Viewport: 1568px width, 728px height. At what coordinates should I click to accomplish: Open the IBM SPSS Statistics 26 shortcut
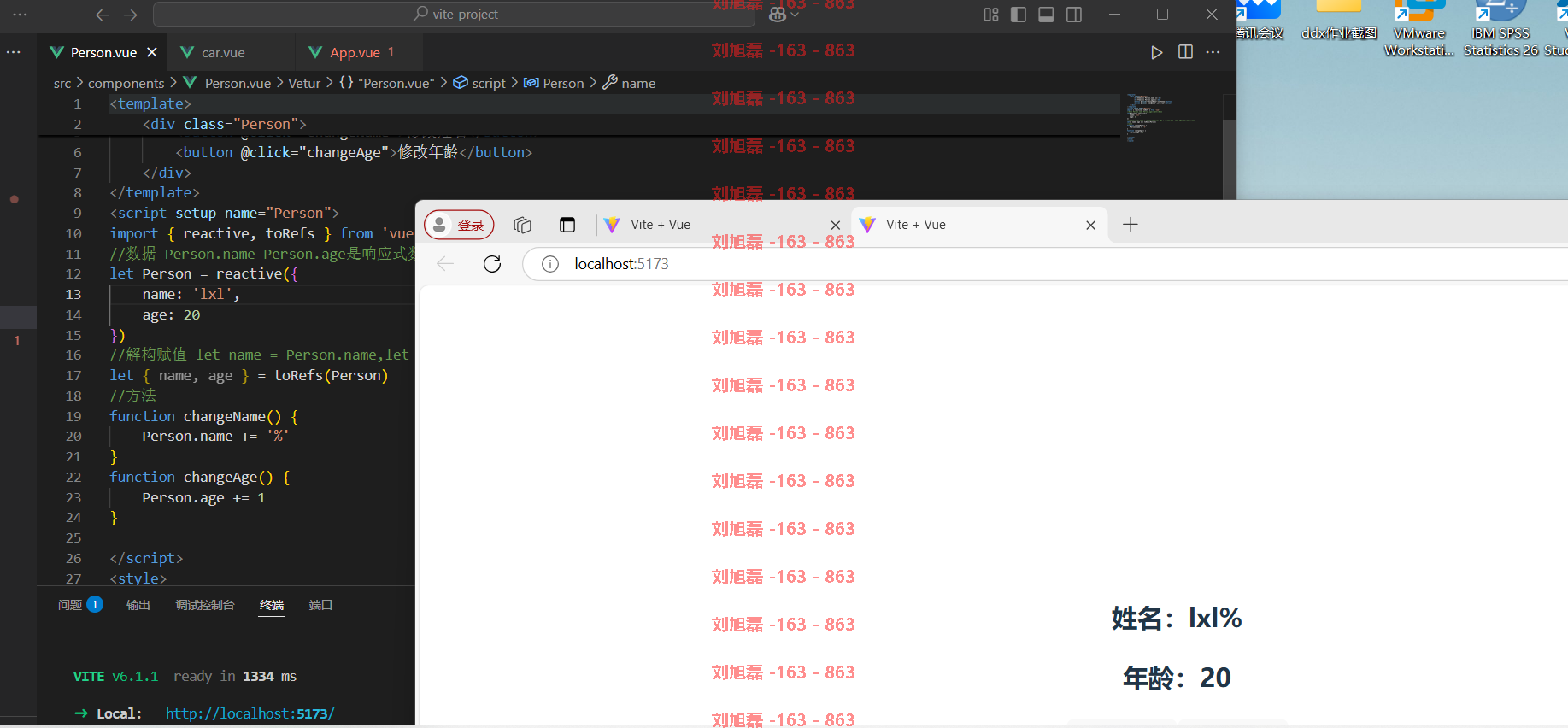[x=1501, y=29]
